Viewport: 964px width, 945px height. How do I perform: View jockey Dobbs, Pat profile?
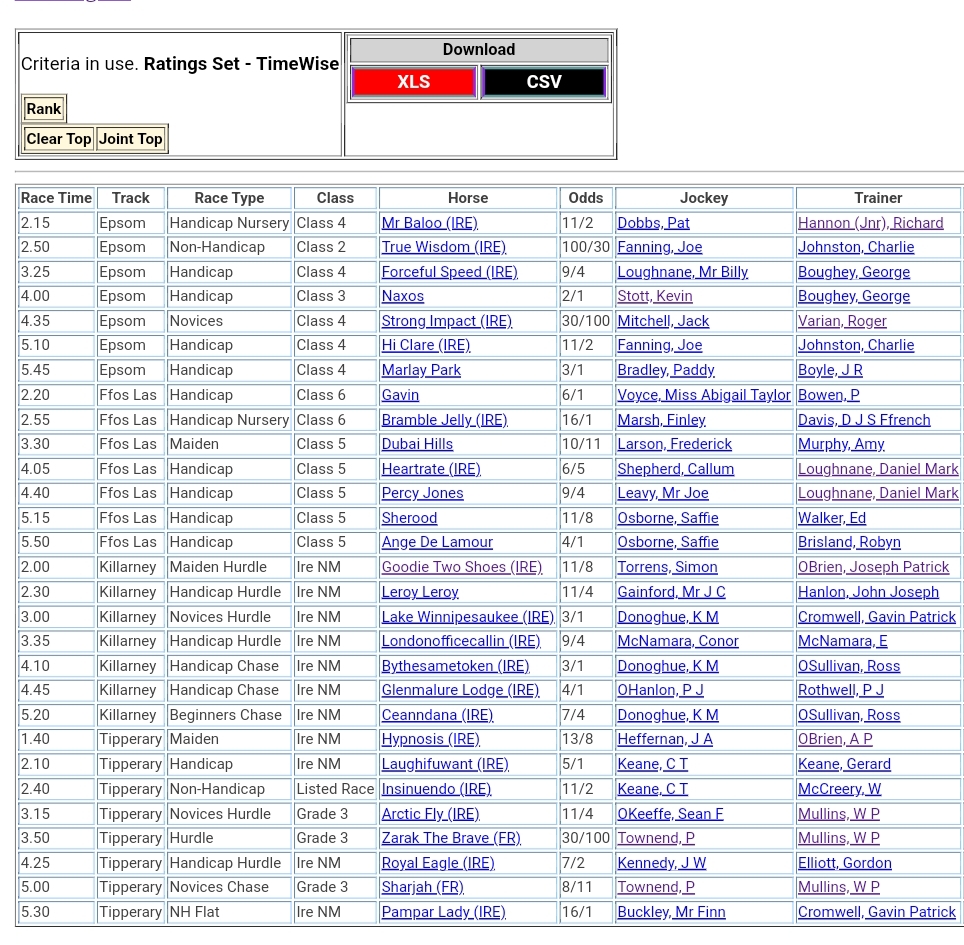653,223
